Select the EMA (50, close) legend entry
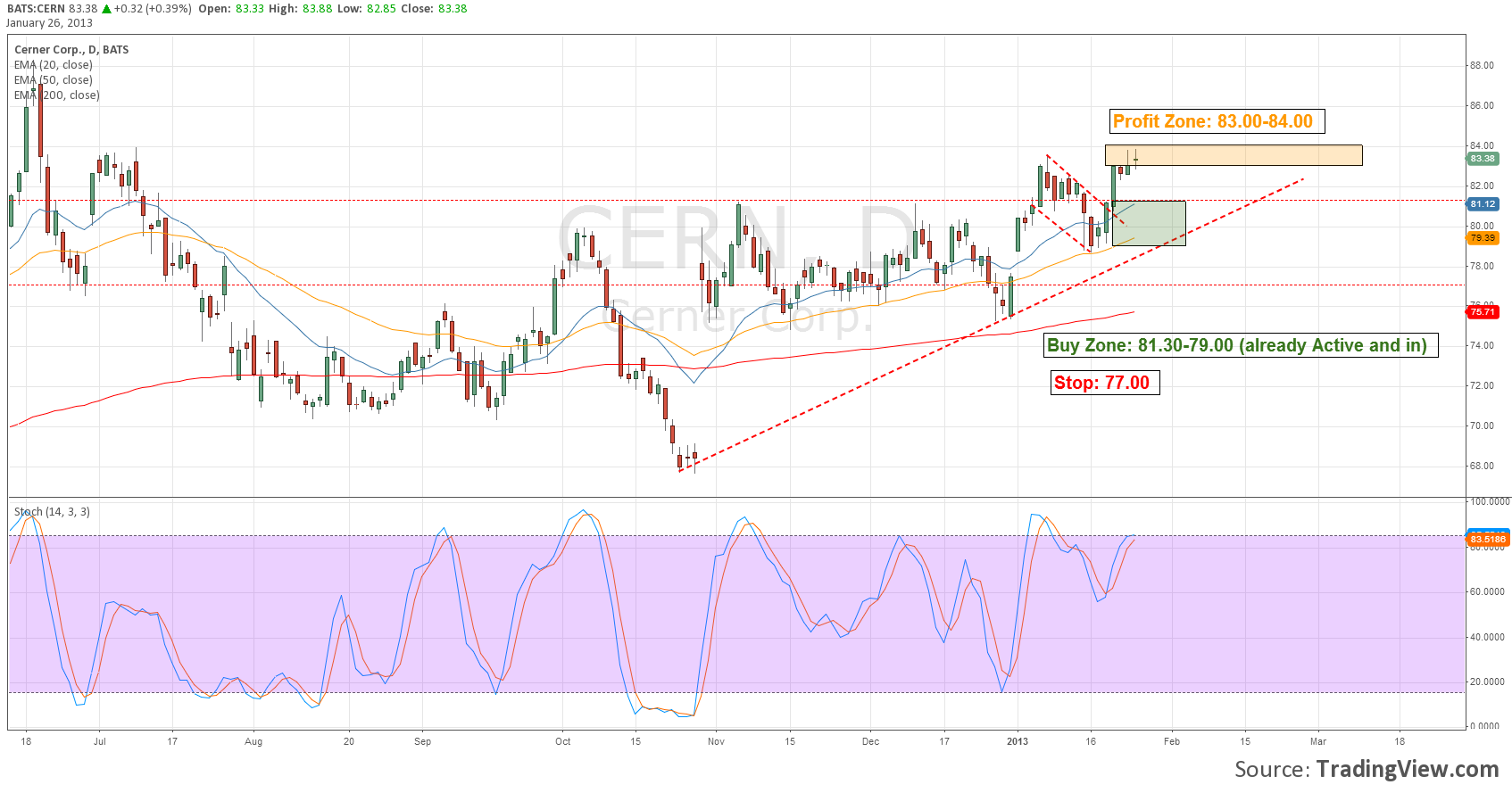 (54, 80)
